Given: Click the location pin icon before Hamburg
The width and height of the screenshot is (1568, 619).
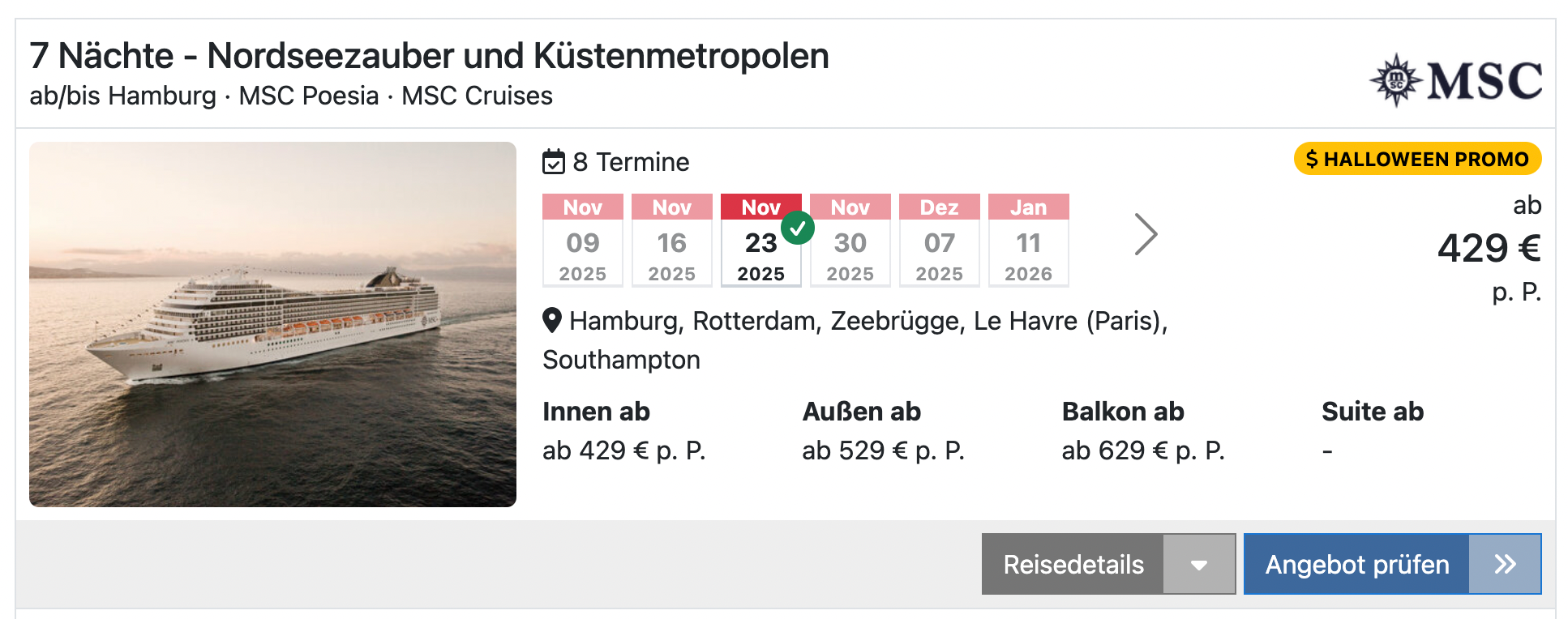Looking at the screenshot, I should (552, 321).
